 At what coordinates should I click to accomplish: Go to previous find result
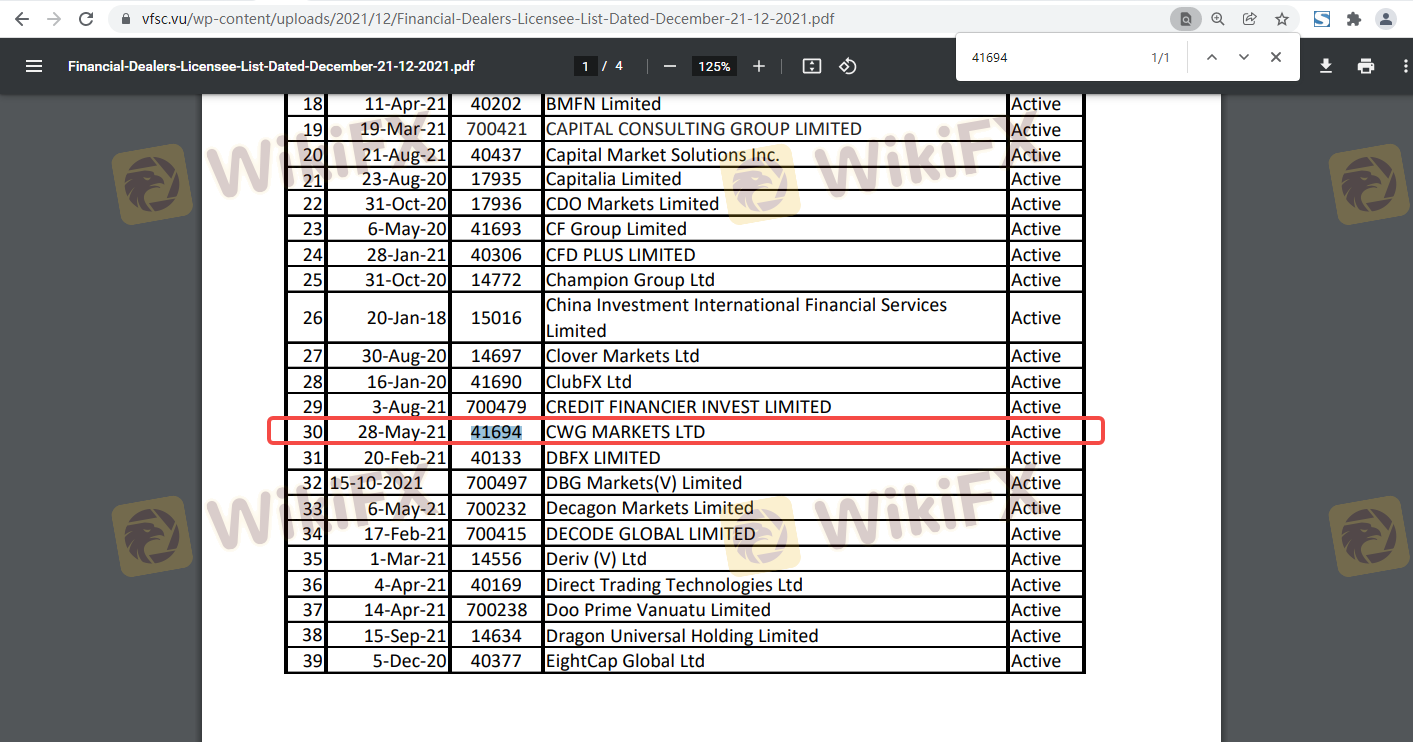(x=1212, y=57)
